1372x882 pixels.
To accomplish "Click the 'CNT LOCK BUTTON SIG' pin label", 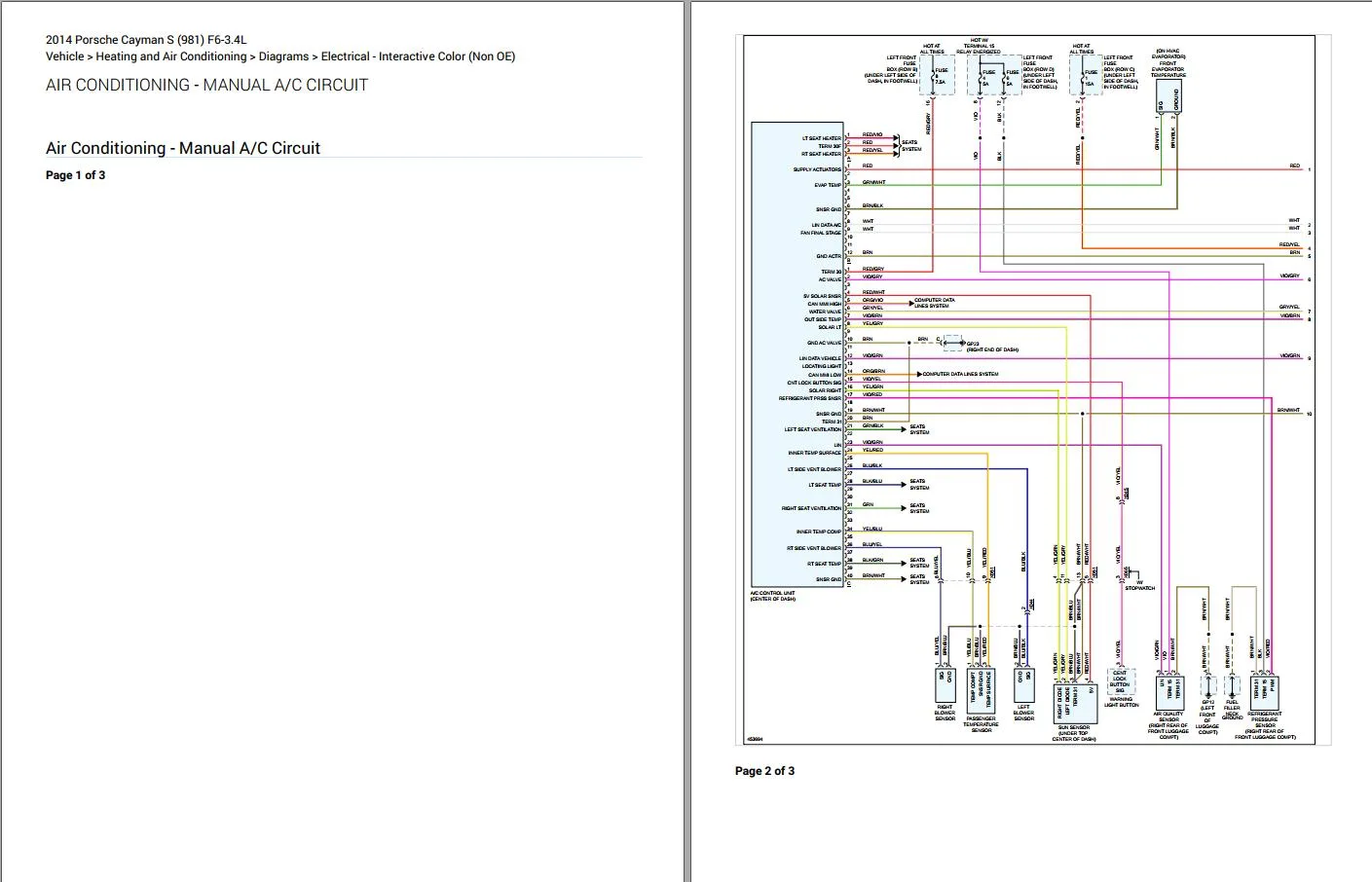I will point(814,383).
